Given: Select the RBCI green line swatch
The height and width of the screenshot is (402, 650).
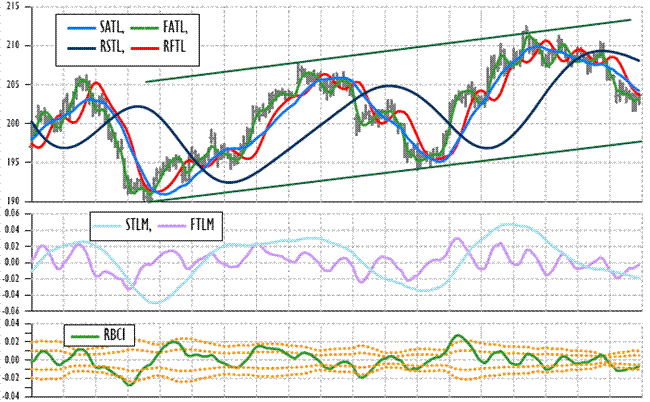Looking at the screenshot, I should click(85, 335).
